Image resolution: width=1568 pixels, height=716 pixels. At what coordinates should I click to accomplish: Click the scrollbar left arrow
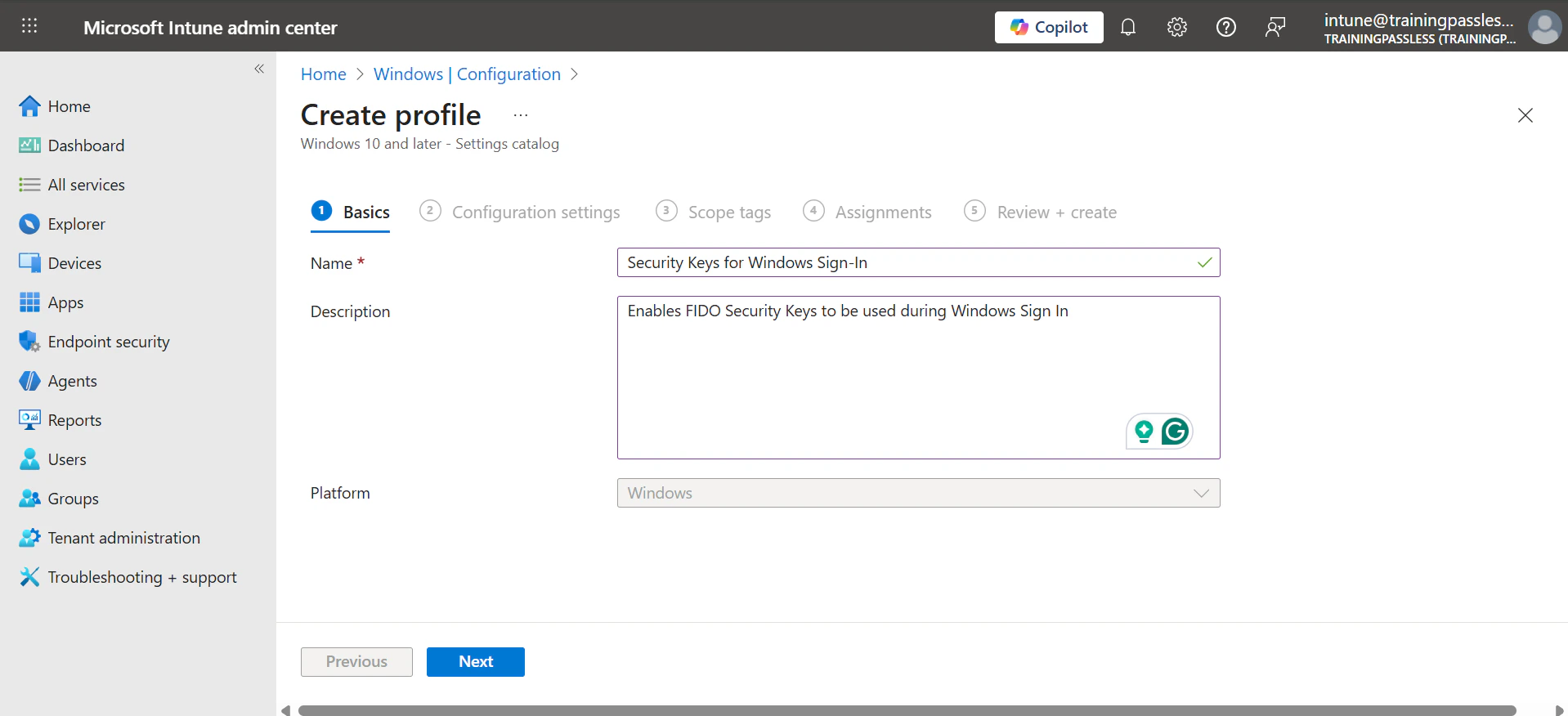pos(285,710)
